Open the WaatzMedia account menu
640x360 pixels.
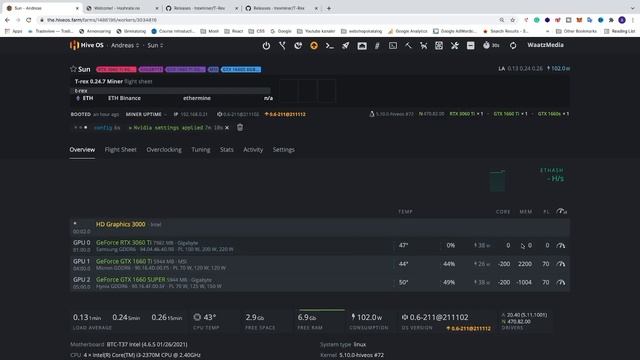tap(545, 45)
